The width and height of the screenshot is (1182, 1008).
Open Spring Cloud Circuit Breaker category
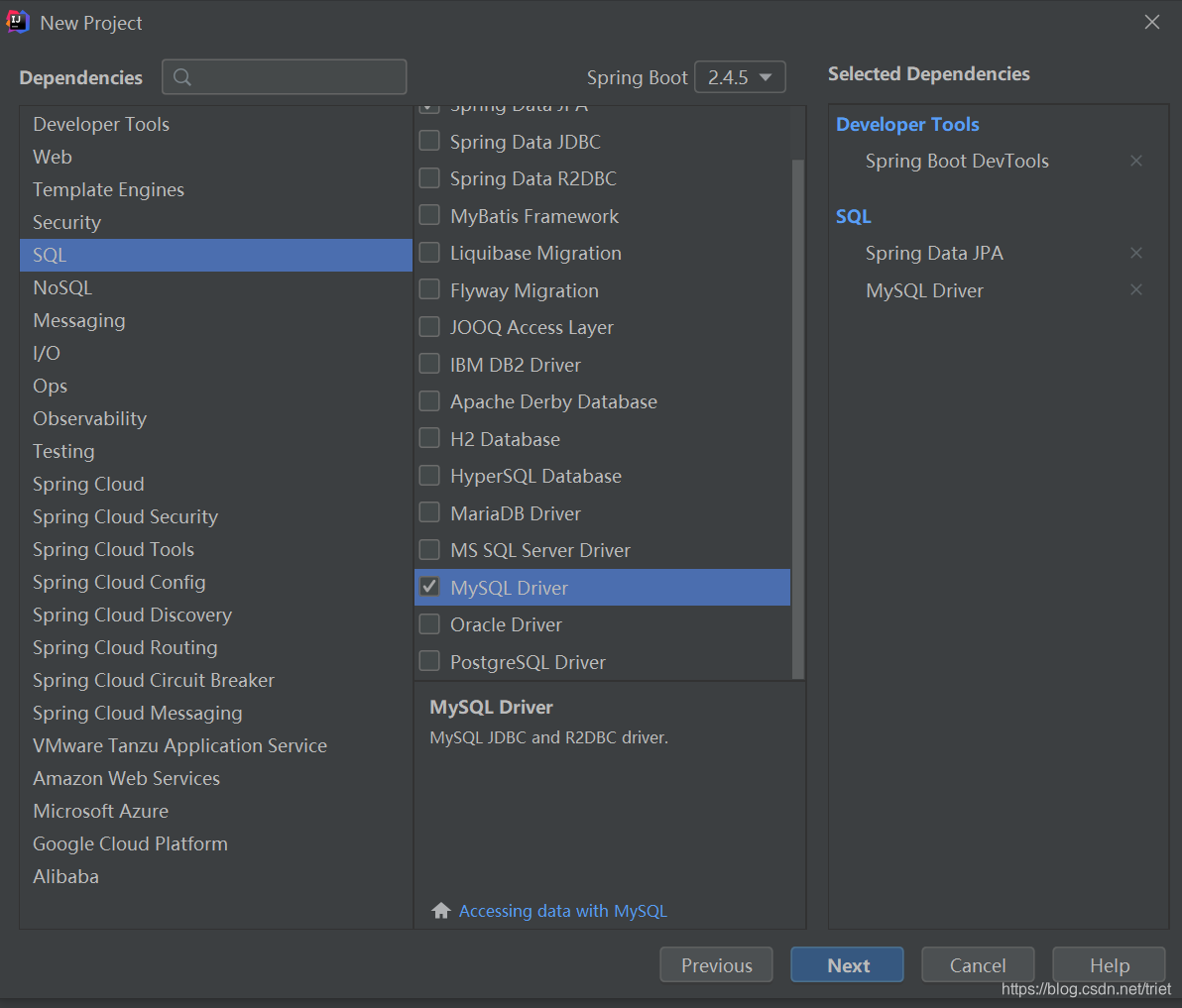pyautogui.click(x=215, y=680)
